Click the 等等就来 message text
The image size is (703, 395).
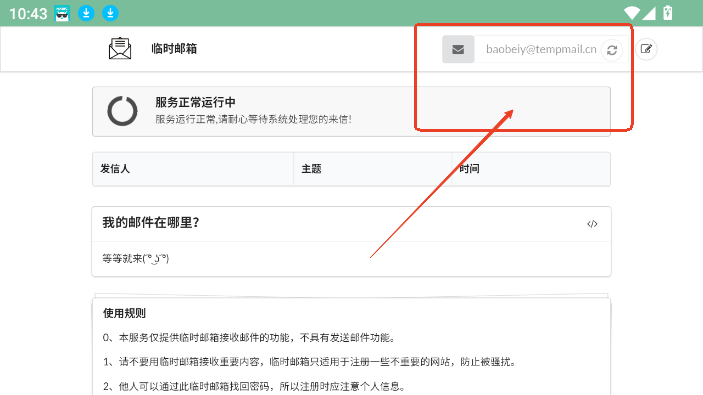coord(135,259)
